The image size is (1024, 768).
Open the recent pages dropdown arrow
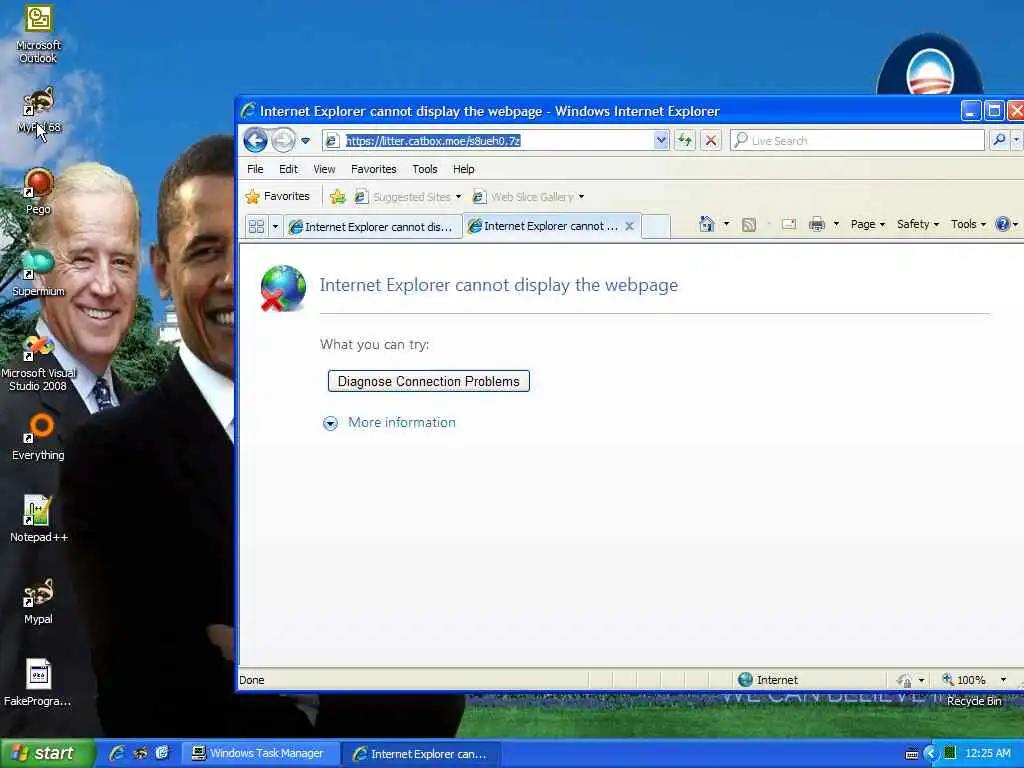[305, 140]
